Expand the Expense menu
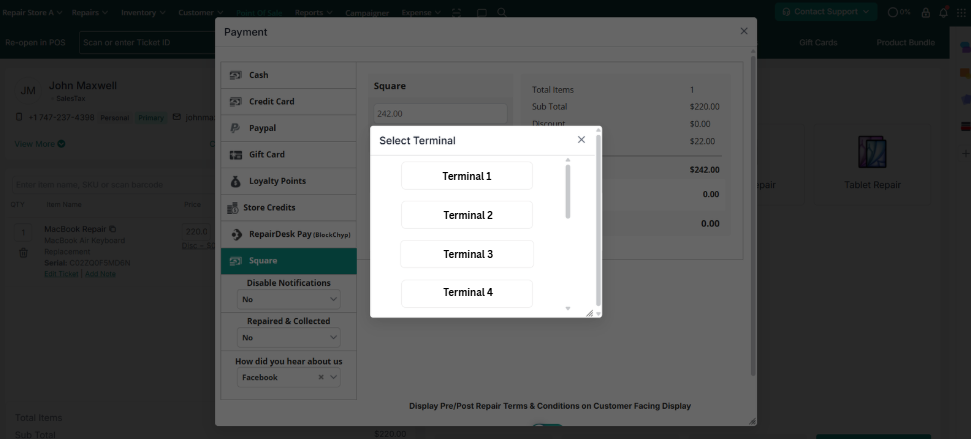 coord(421,12)
